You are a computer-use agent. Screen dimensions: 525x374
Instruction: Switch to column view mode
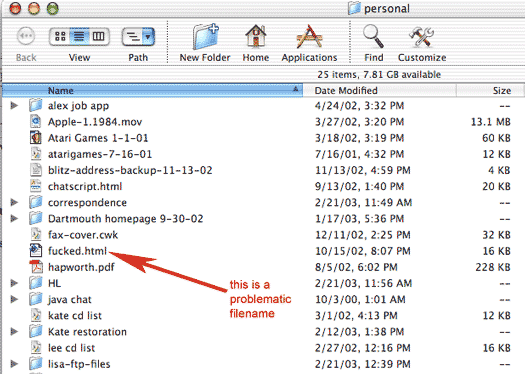(x=99, y=36)
